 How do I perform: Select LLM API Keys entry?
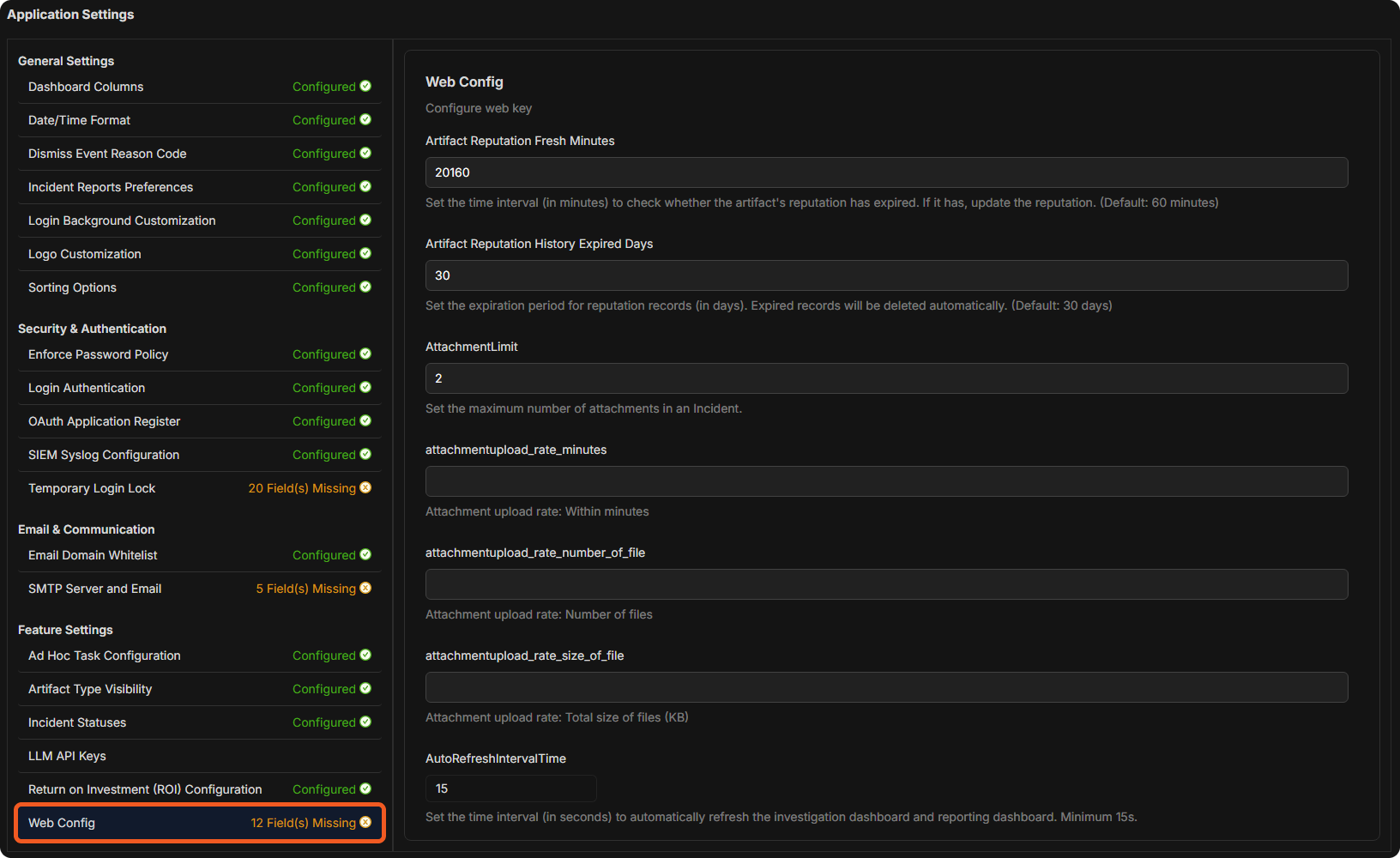coord(199,756)
